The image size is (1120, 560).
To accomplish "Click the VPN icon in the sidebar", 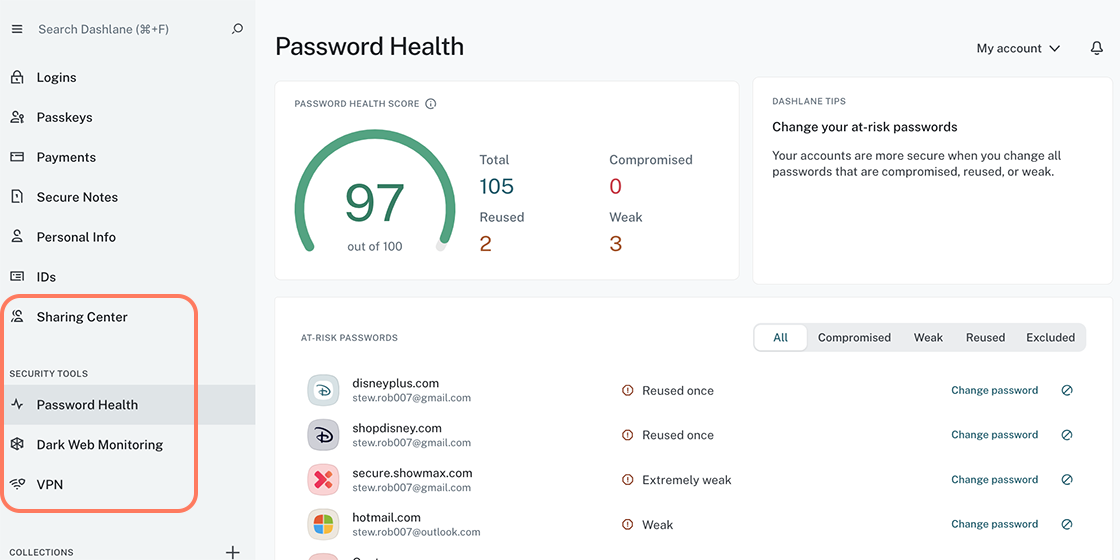I will pyautogui.click(x=17, y=484).
